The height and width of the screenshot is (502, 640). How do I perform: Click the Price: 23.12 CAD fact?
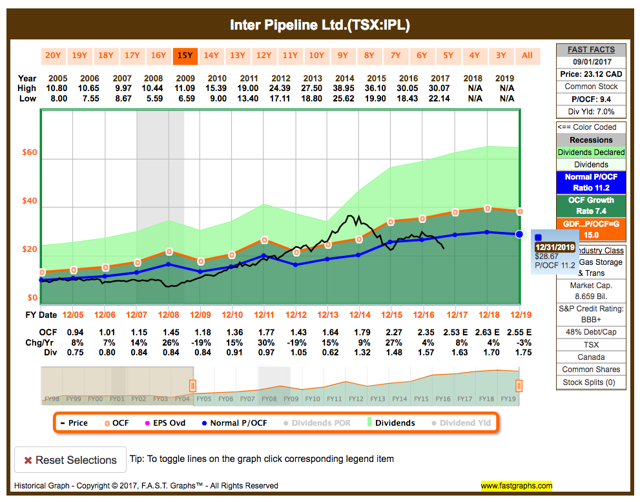pos(591,74)
